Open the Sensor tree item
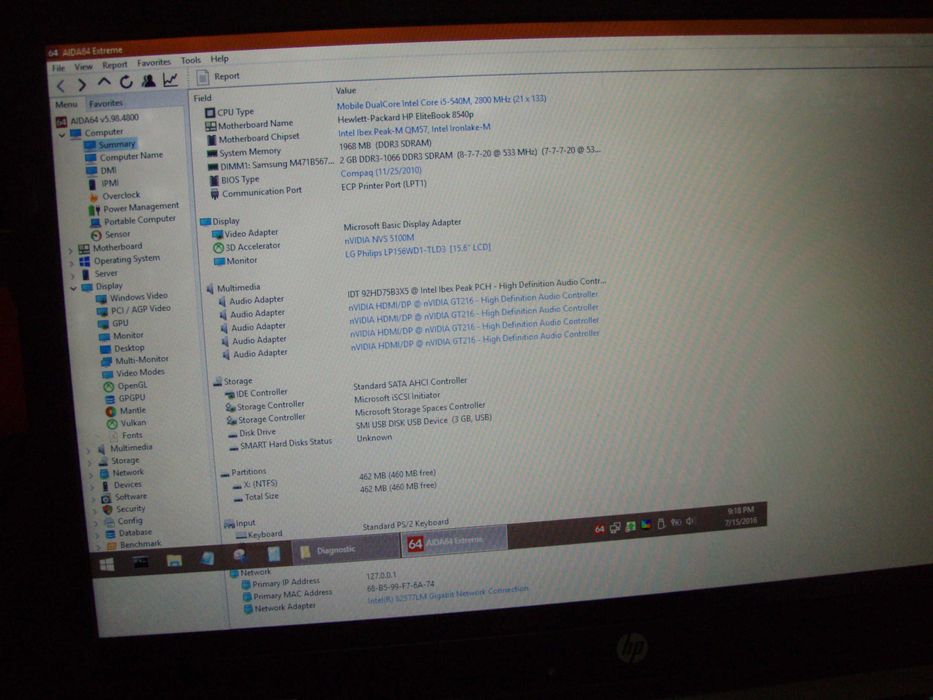Screen dimensions: 933x700 pyautogui.click(x=118, y=235)
